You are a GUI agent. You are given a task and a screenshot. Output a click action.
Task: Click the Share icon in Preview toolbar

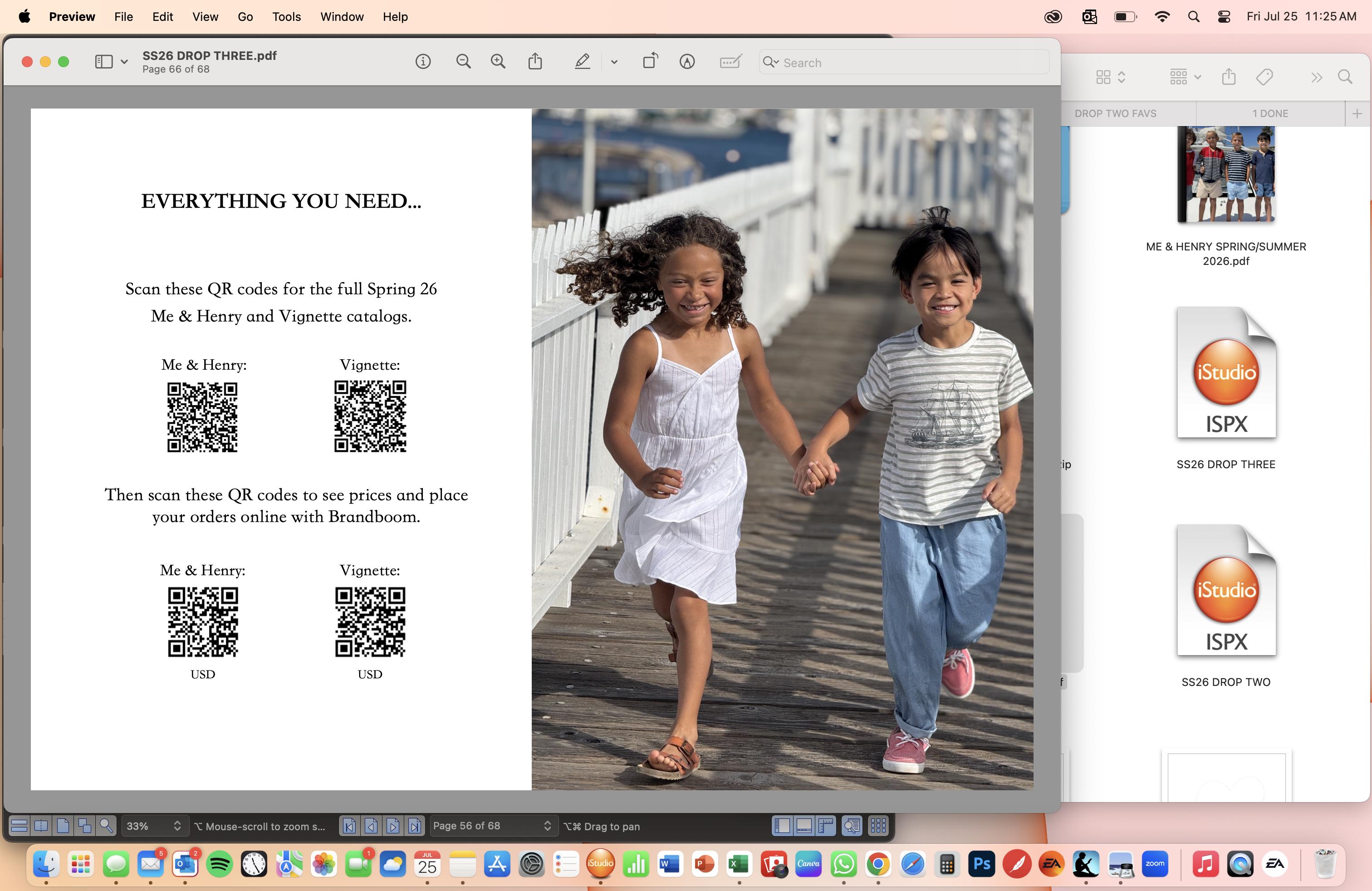(x=535, y=62)
